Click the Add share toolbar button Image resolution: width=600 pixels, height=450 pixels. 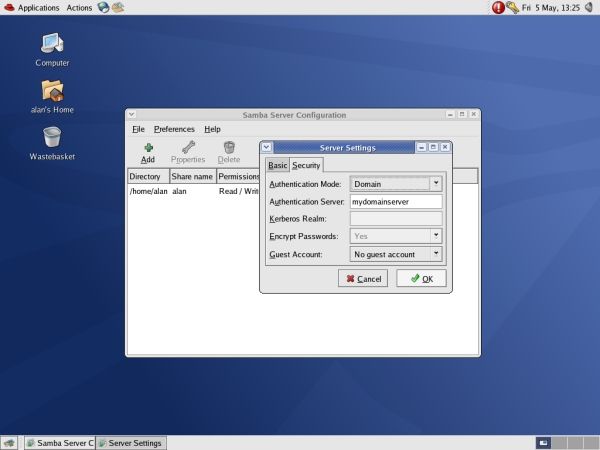pos(148,153)
